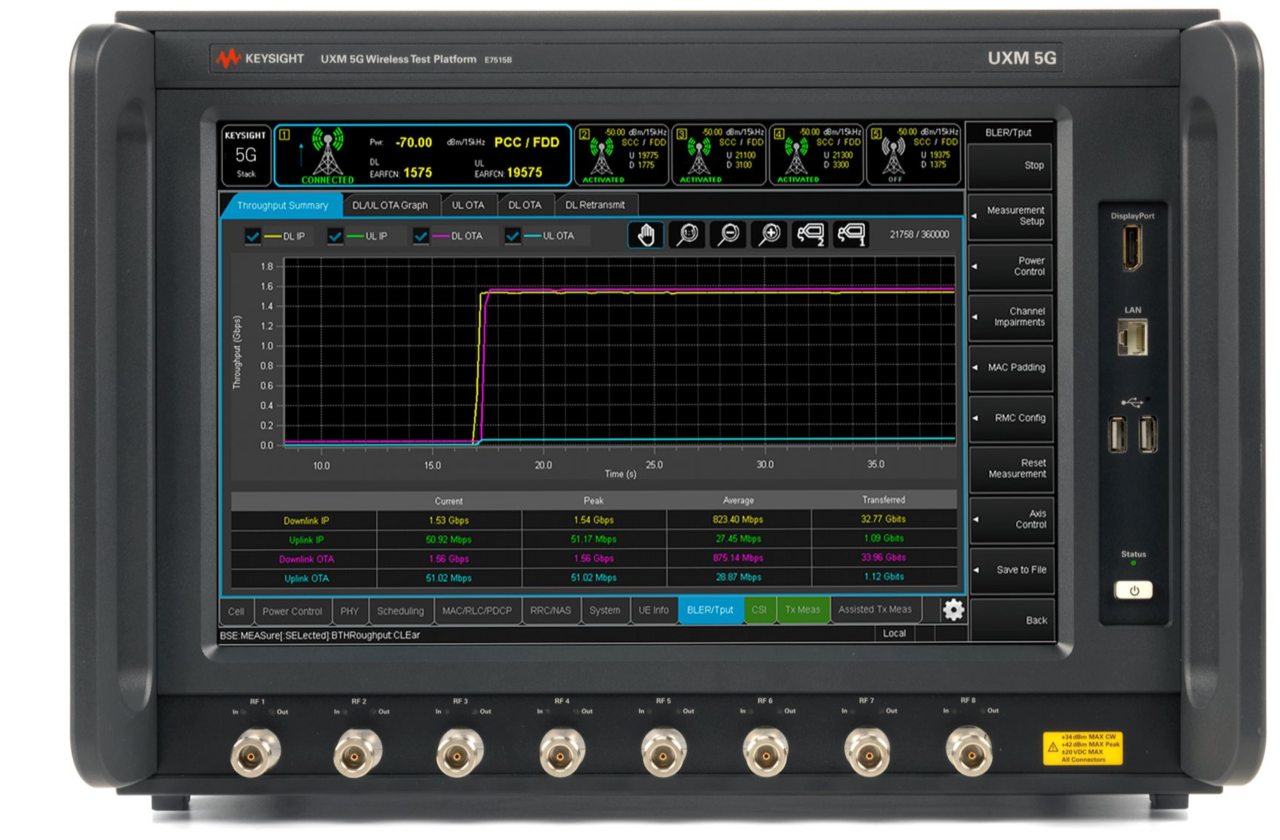This screenshot has height=840, width=1280.
Task: Activate the marker 2 icon
Action: tap(809, 235)
